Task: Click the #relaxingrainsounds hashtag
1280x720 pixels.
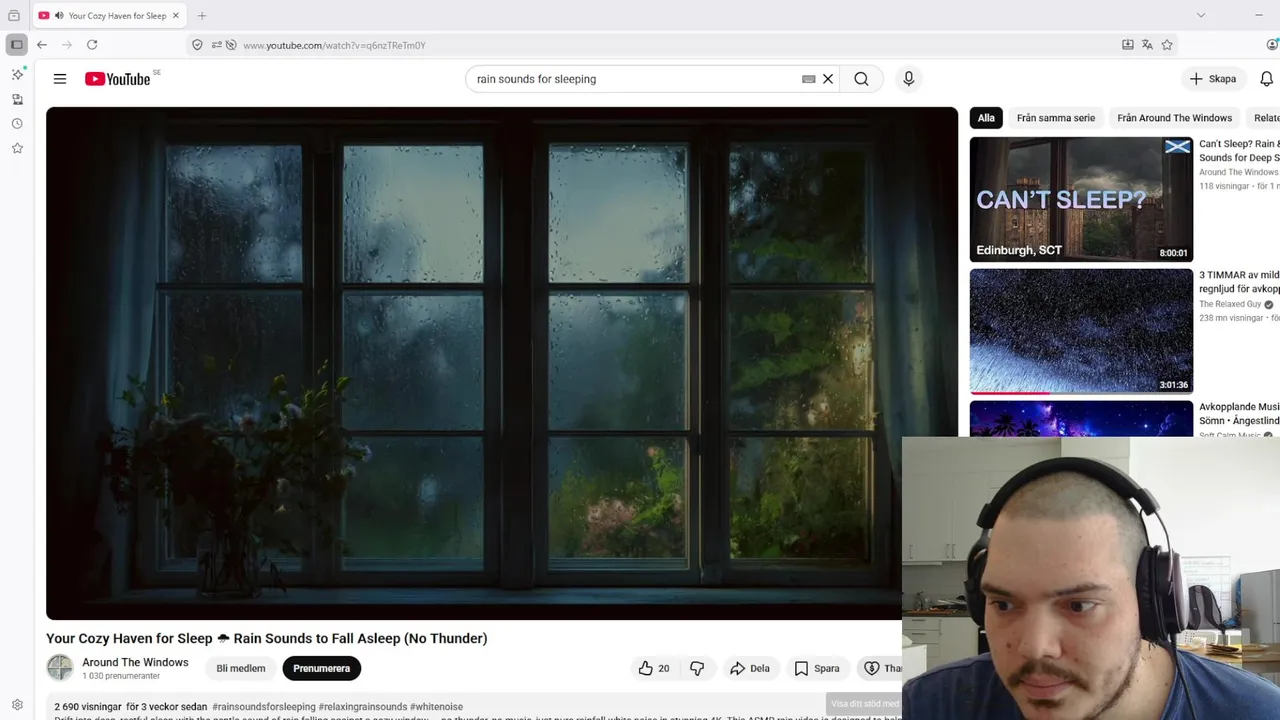Action: click(363, 707)
